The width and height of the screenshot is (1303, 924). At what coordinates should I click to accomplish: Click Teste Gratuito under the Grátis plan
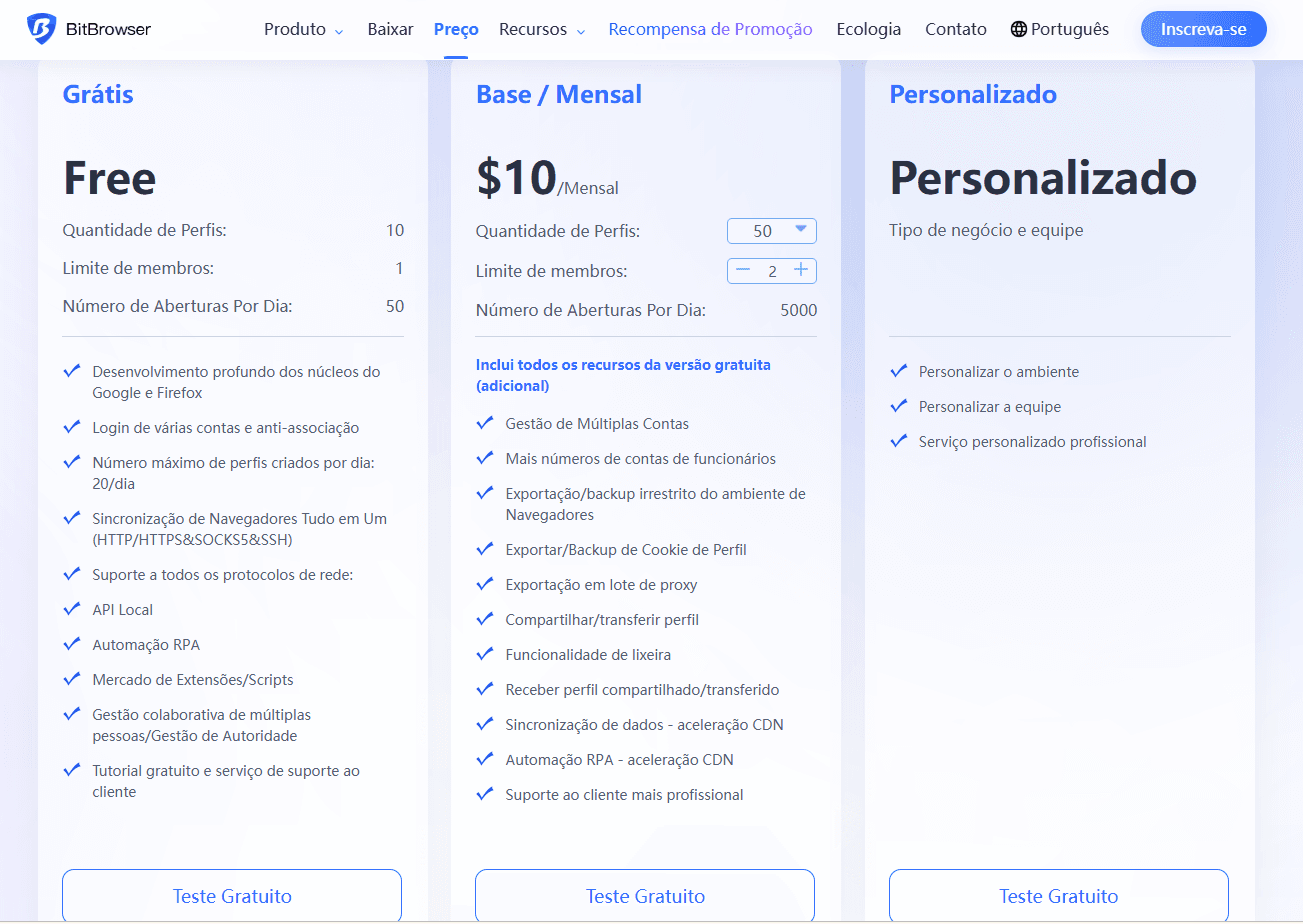tap(232, 895)
